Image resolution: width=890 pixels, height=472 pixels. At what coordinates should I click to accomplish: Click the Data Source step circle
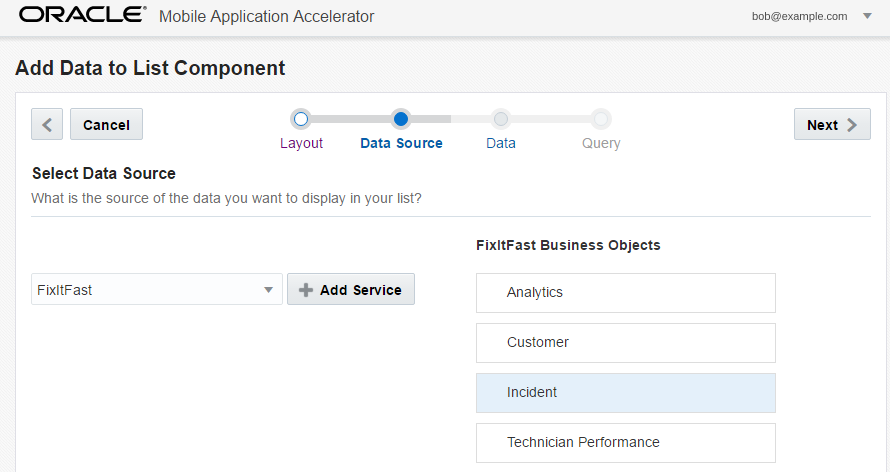[401, 119]
